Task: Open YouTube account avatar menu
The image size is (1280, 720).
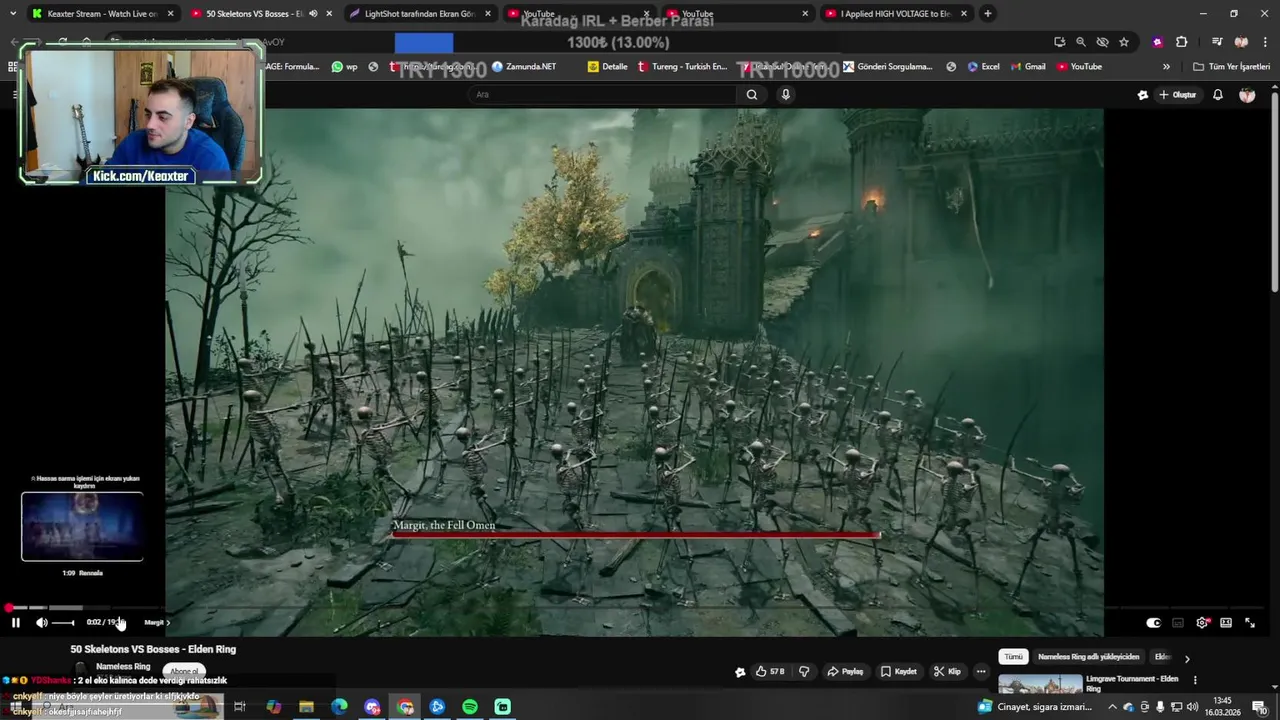Action: point(1247,95)
